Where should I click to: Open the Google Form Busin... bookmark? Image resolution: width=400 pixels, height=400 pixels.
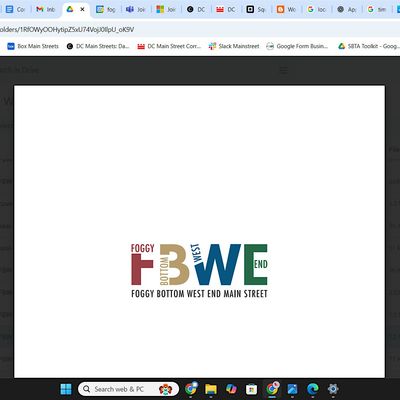(297, 46)
